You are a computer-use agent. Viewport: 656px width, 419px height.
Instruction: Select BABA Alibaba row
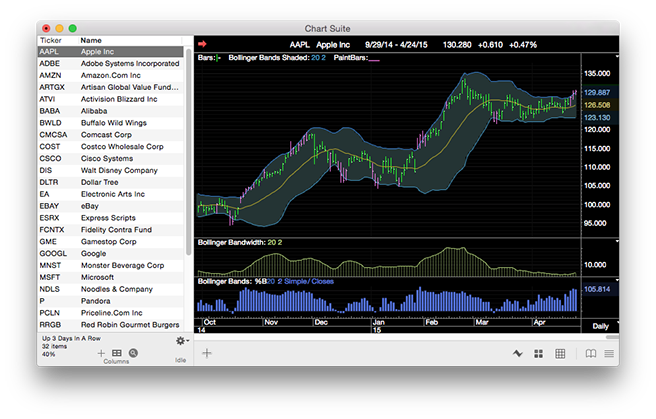[x=110, y=111]
